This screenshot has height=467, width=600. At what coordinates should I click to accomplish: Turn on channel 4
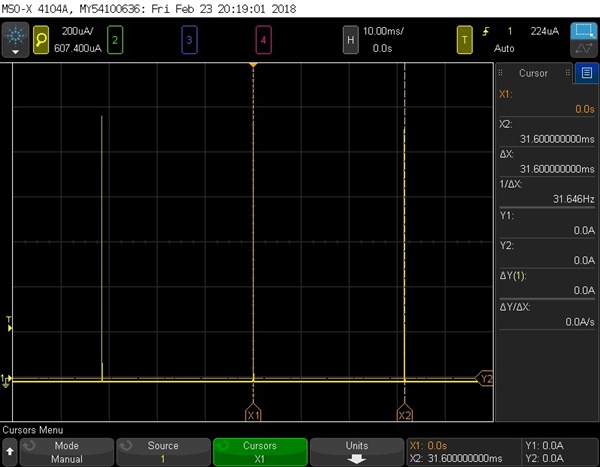(263, 39)
